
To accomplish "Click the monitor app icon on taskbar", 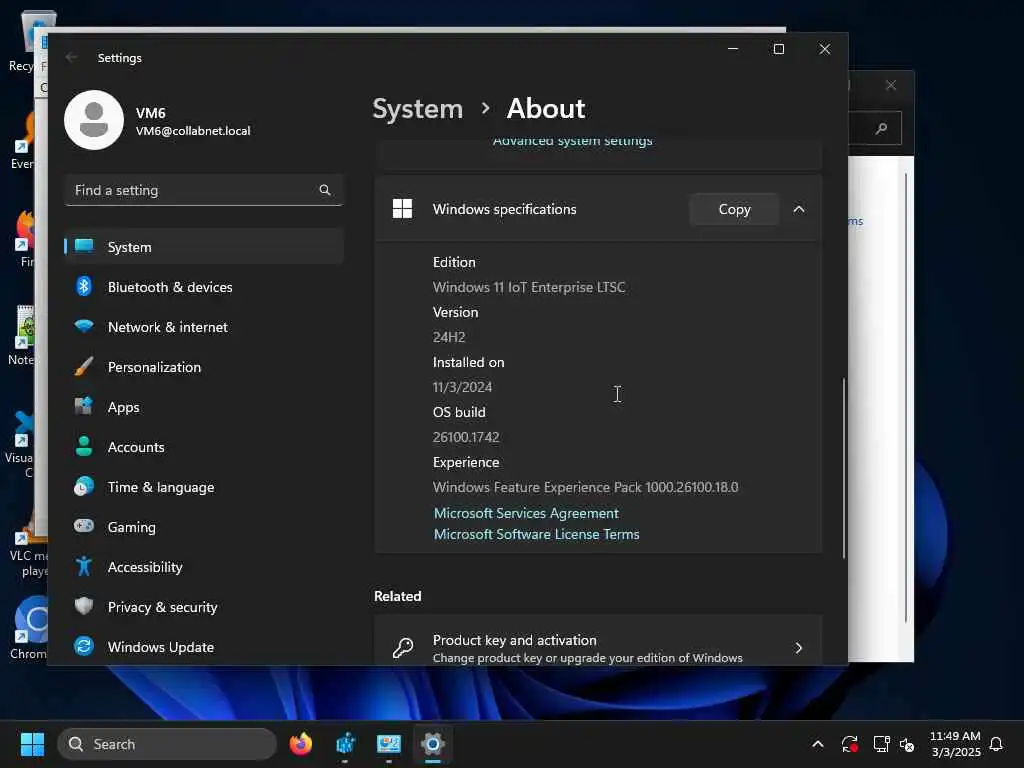I will point(389,744).
